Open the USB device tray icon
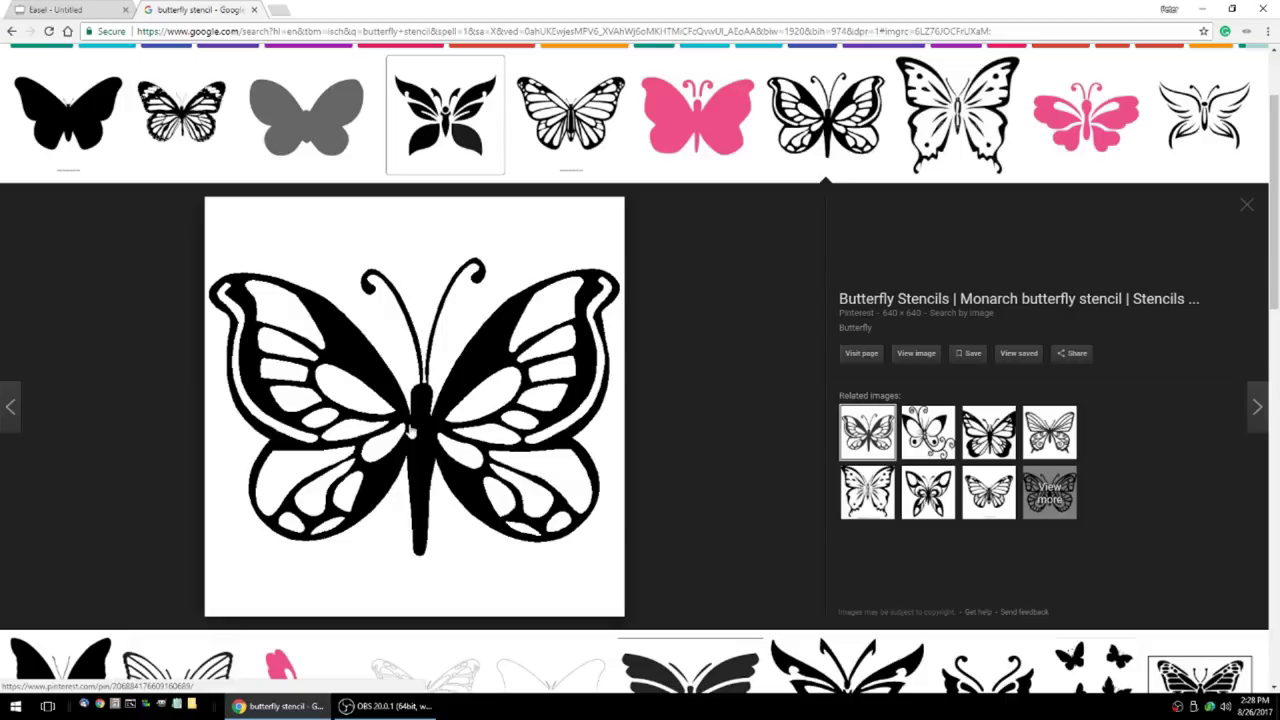Image resolution: width=1280 pixels, height=720 pixels. point(1194,706)
